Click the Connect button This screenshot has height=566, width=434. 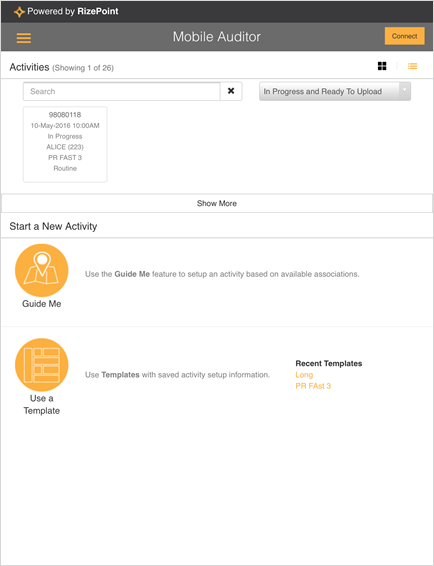[404, 36]
